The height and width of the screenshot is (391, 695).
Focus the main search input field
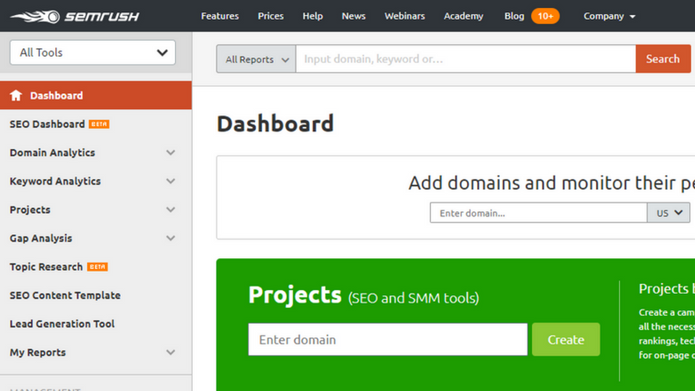click(466, 59)
